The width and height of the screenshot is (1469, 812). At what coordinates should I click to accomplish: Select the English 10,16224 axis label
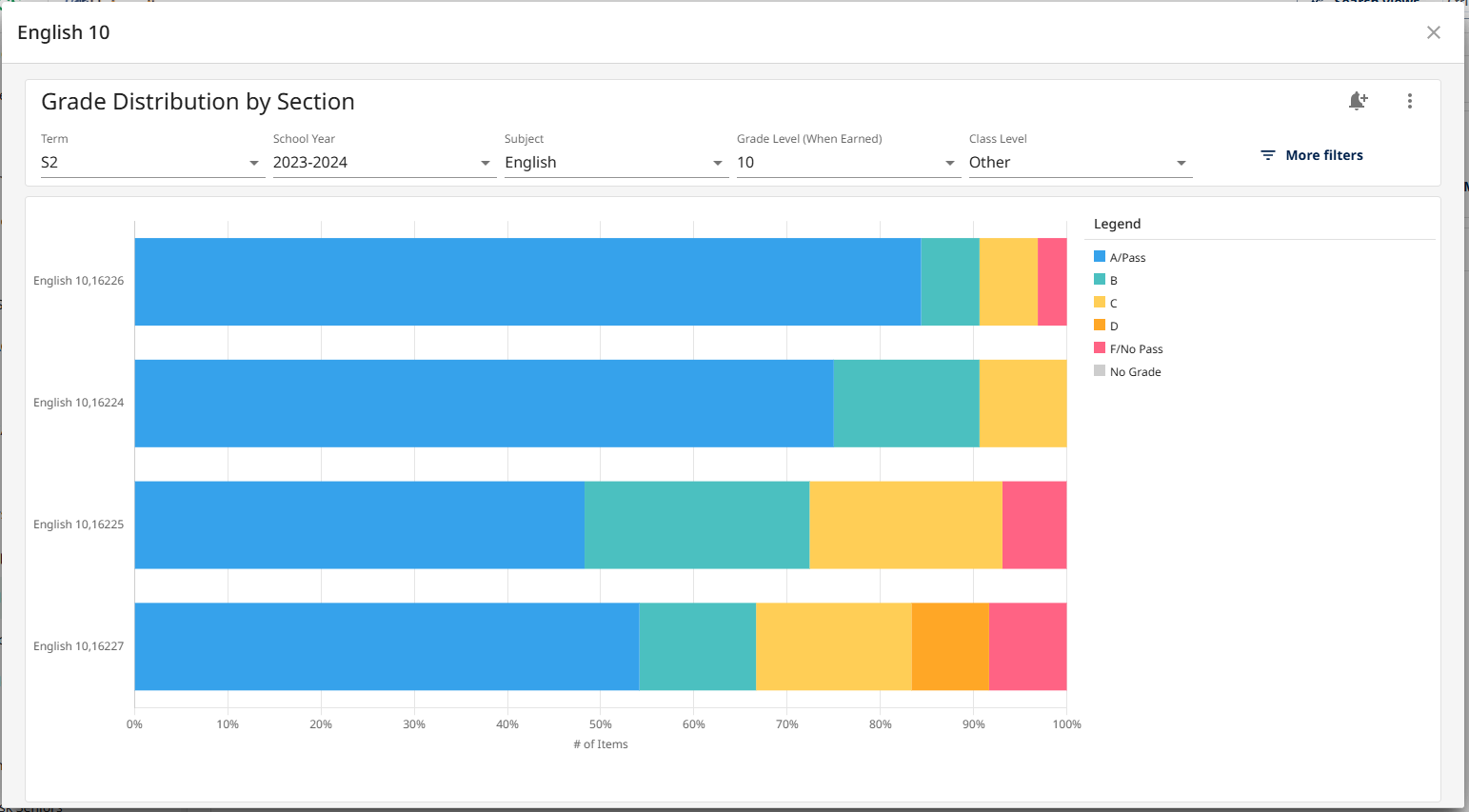point(79,403)
